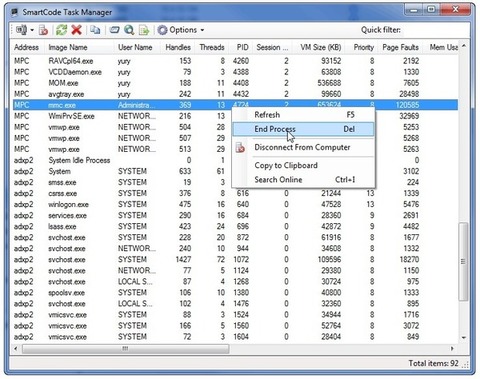Click the horizontal scrollbar thumb
Screen dimensions: 480x379
pos(125,349)
